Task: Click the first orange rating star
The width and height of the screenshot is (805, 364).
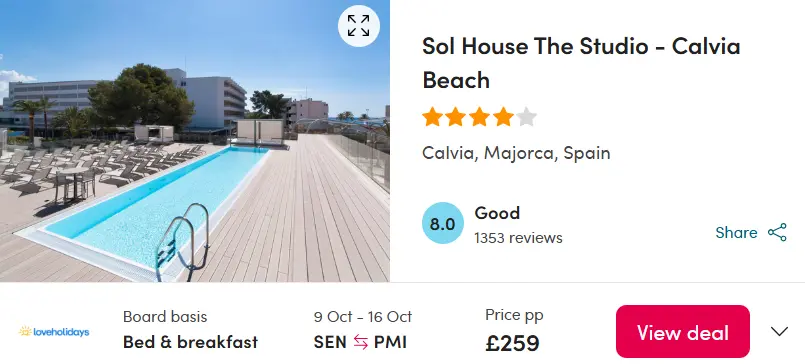Action: [432, 117]
